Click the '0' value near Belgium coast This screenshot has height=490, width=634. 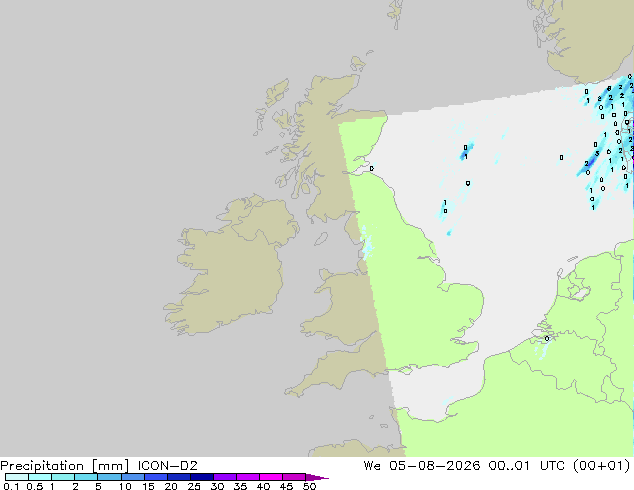click(547, 339)
